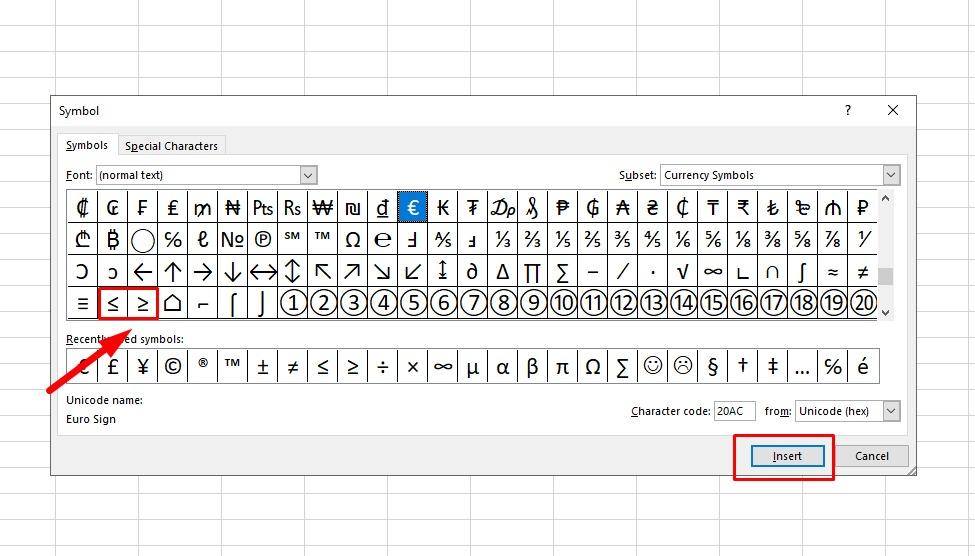Select the less-than-or-equal symbol in grid
Screen dimensions: 975x556
(113, 303)
